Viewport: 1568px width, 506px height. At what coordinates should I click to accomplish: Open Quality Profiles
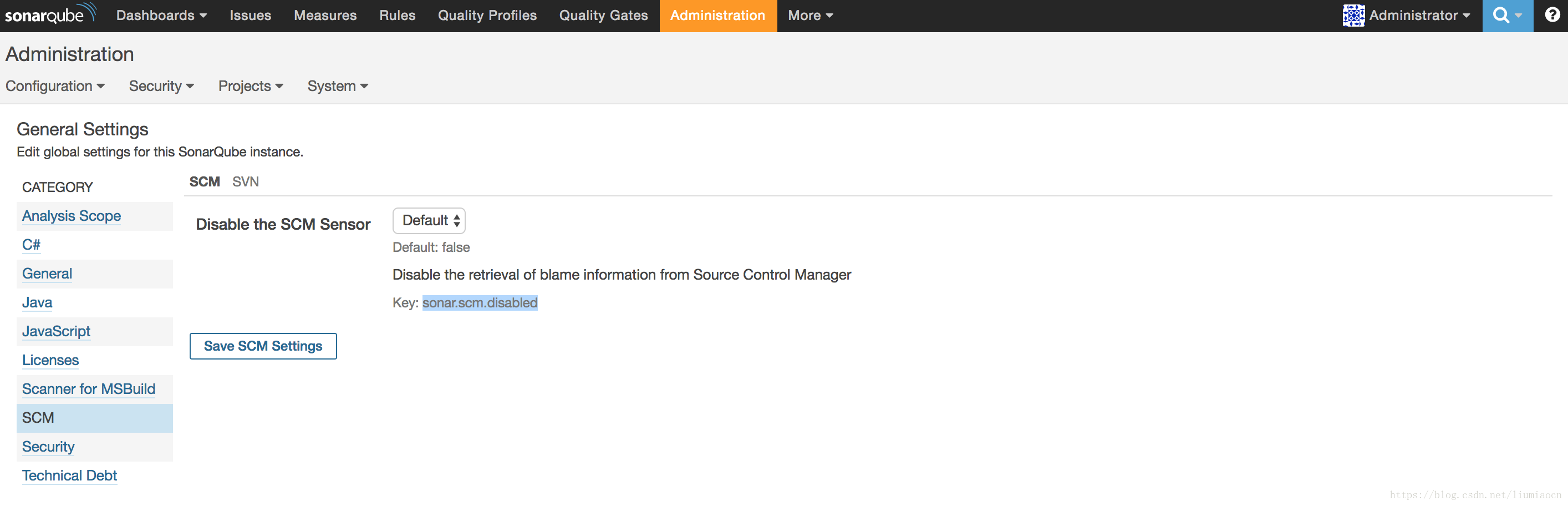[x=487, y=15]
